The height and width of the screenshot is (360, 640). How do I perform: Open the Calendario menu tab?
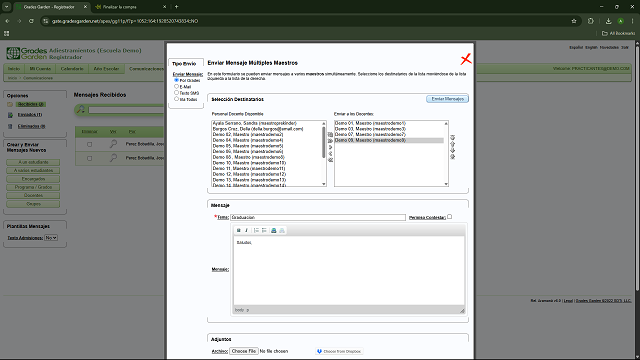tap(72, 69)
